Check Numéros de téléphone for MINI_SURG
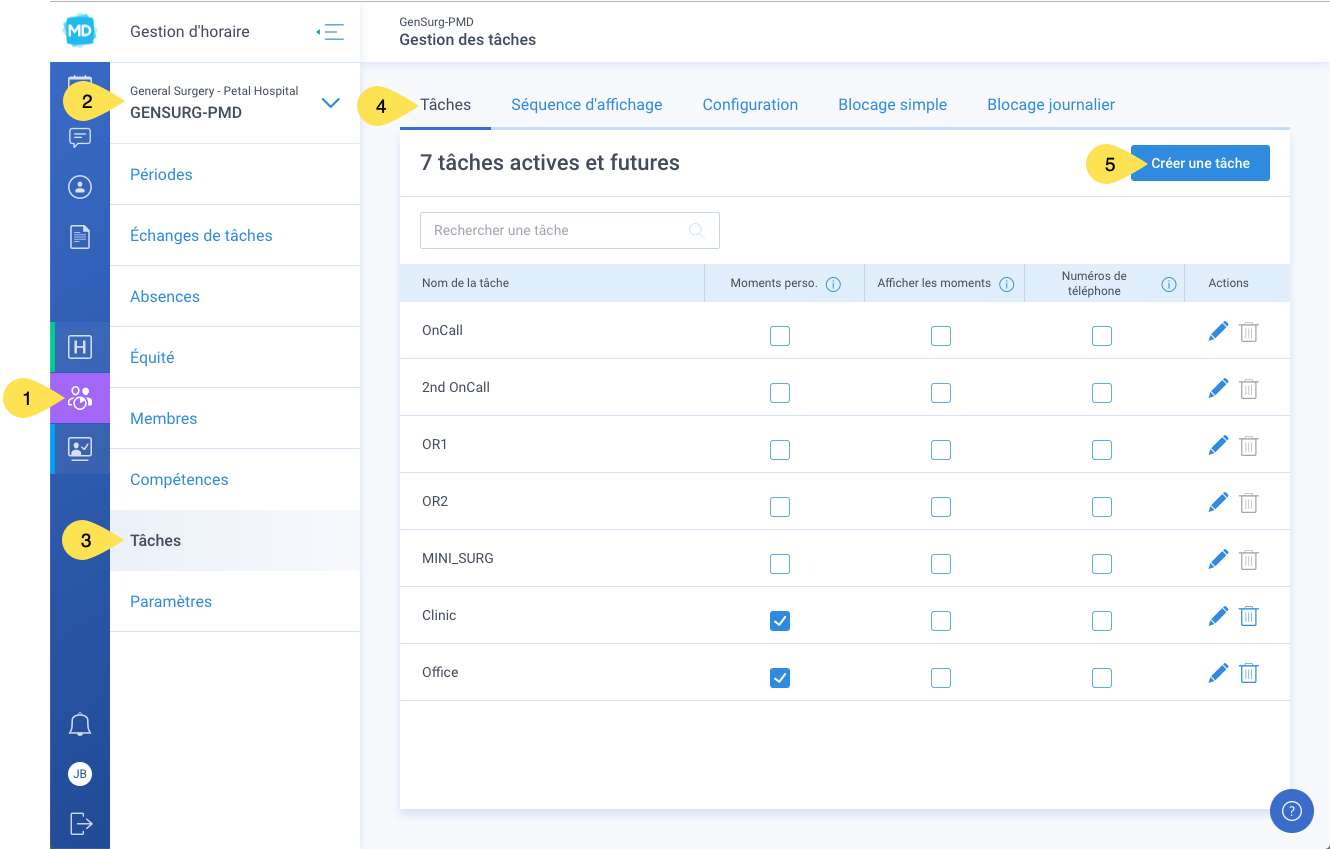The width and height of the screenshot is (1330, 849). 1102,564
